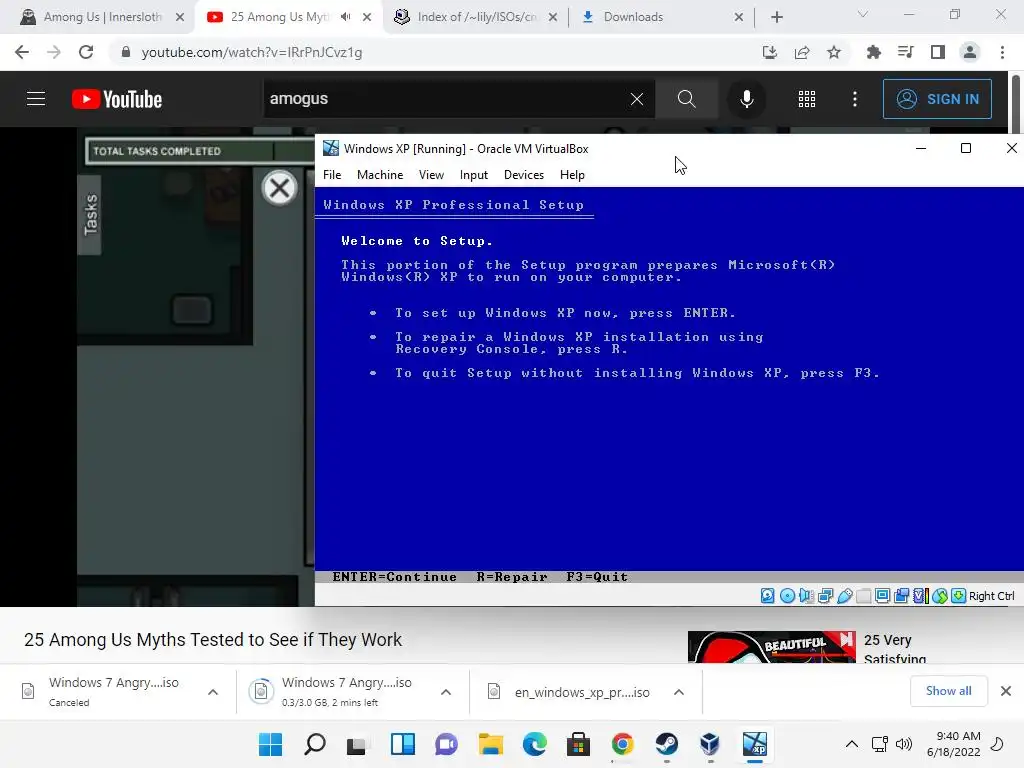Open the Help menu in VirtualBox

[x=572, y=175]
